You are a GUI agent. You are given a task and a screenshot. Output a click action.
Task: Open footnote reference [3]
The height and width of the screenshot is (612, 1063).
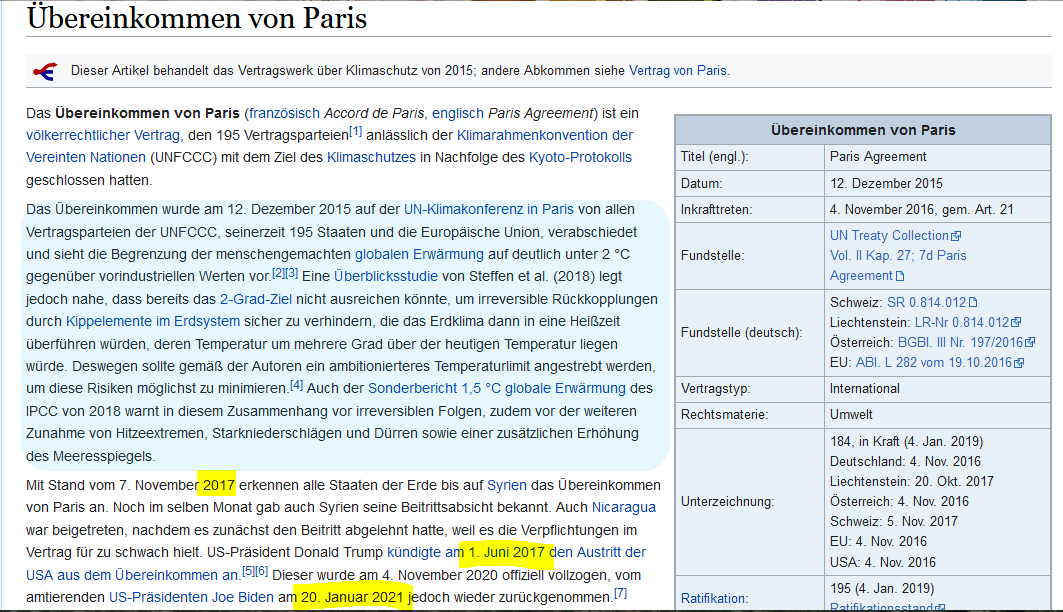[292, 273]
